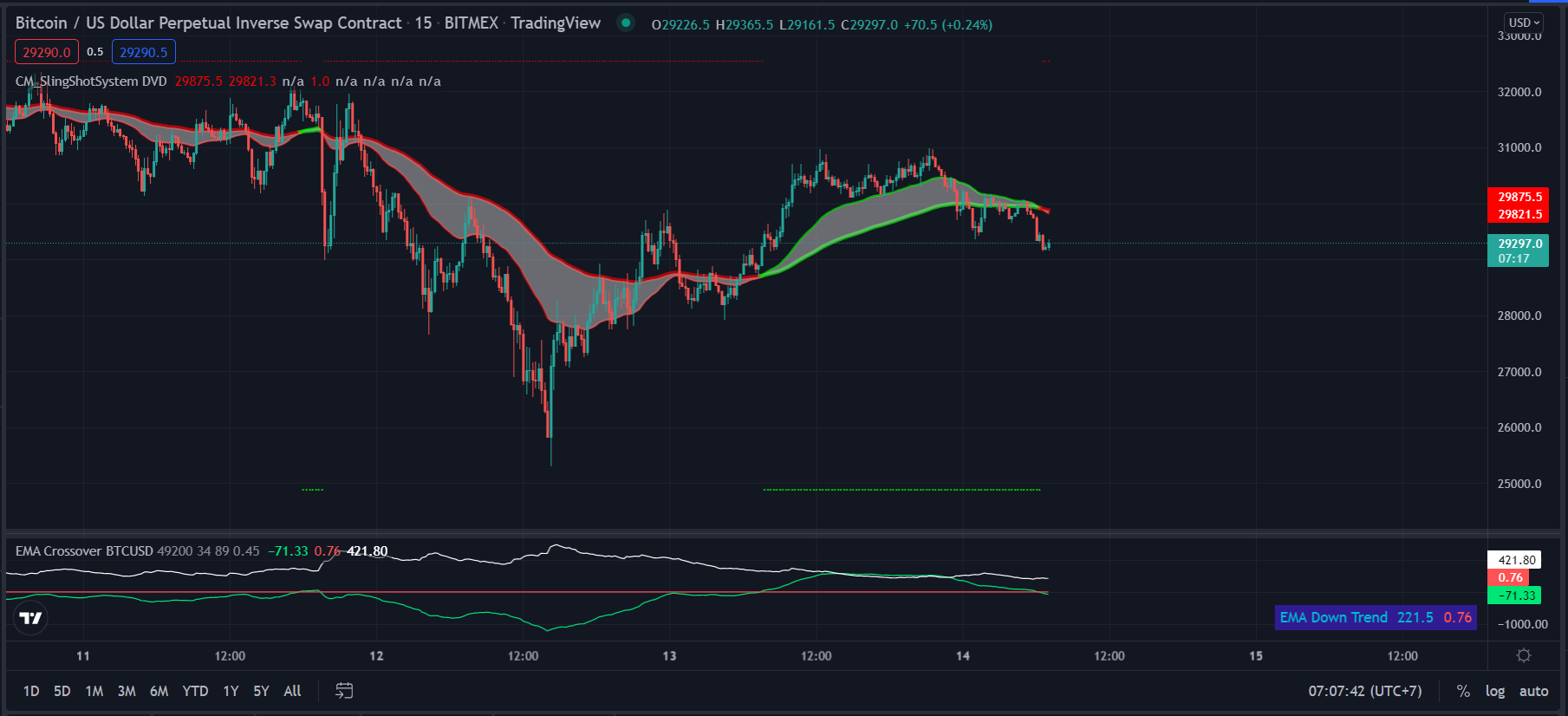The width and height of the screenshot is (1568, 716).
Task: Click the red 29821.5 price axis label
Action: 1519,214
